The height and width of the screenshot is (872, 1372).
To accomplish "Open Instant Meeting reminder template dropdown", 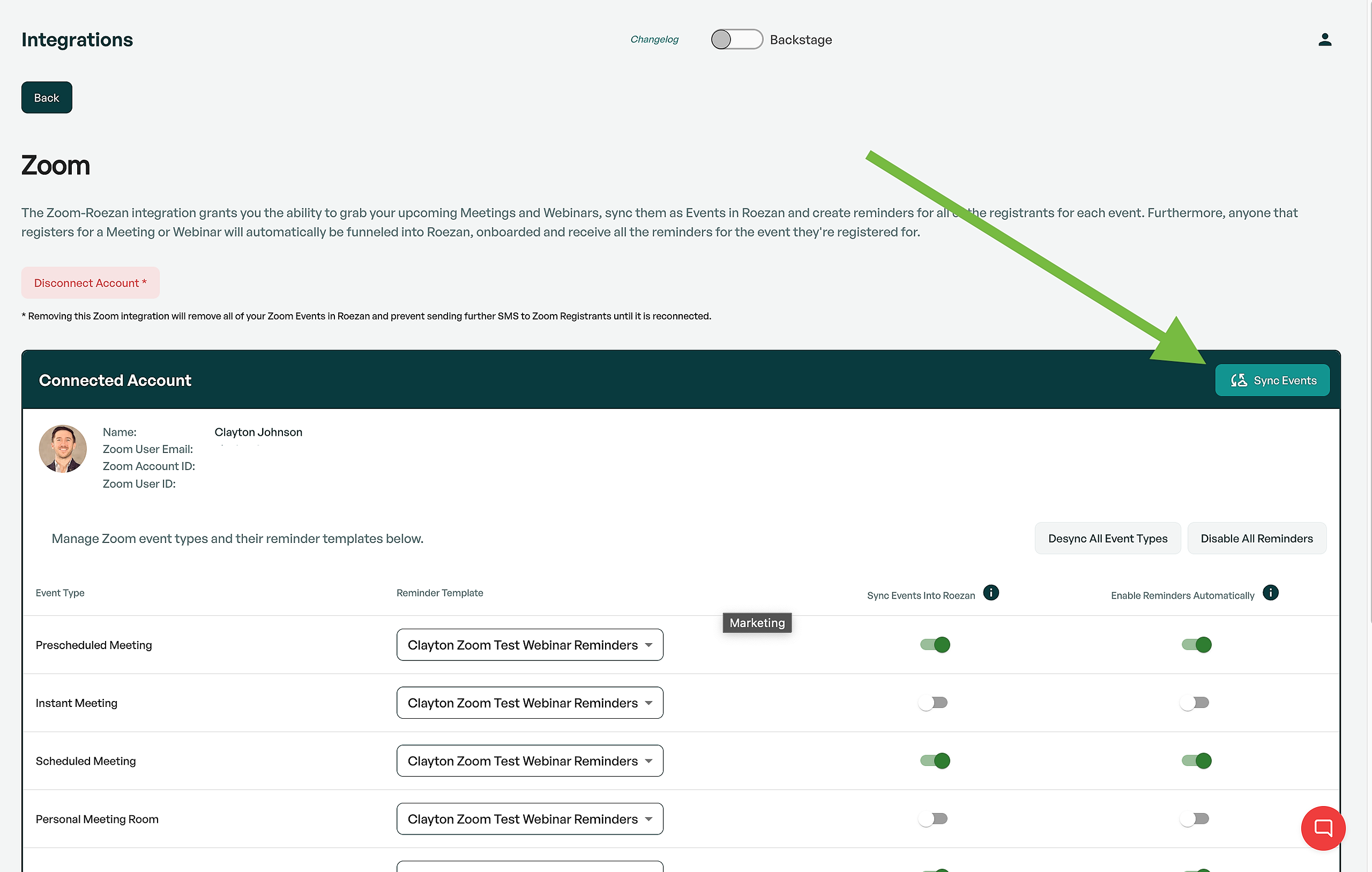I will 530,703.
